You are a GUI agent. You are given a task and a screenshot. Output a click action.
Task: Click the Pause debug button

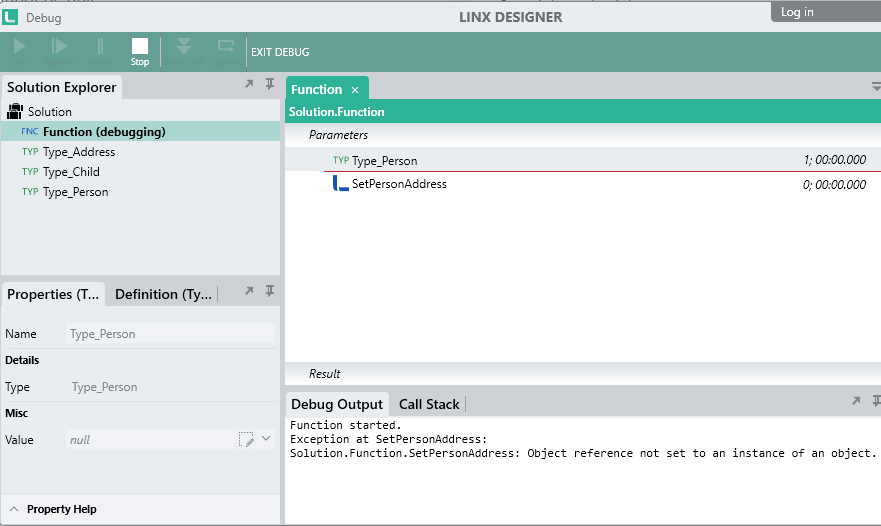point(99,51)
